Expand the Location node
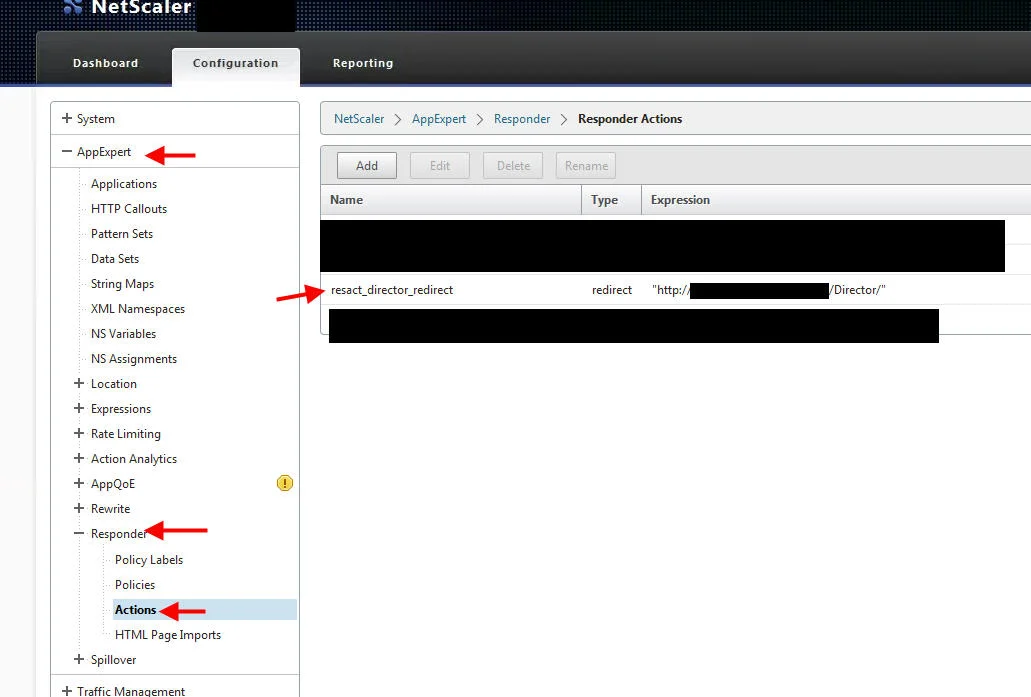Screen dimensions: 1031x697 click(x=79, y=383)
